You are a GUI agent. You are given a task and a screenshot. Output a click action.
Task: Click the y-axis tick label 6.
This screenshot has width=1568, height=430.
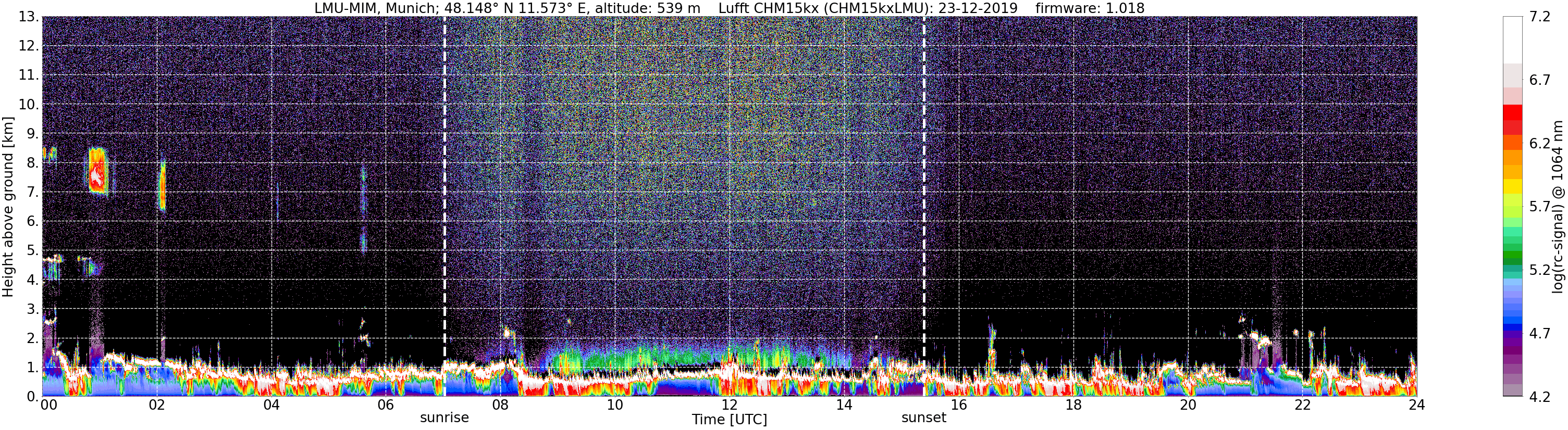tap(33, 221)
